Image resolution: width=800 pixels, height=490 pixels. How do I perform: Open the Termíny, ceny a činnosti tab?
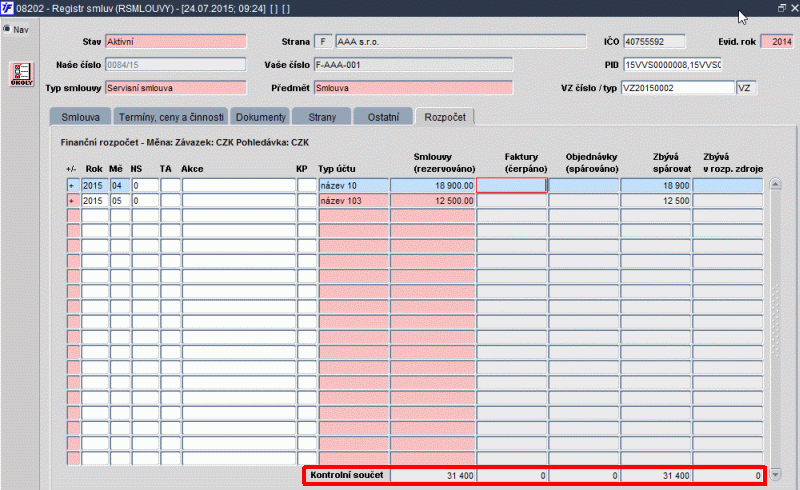[x=171, y=118]
